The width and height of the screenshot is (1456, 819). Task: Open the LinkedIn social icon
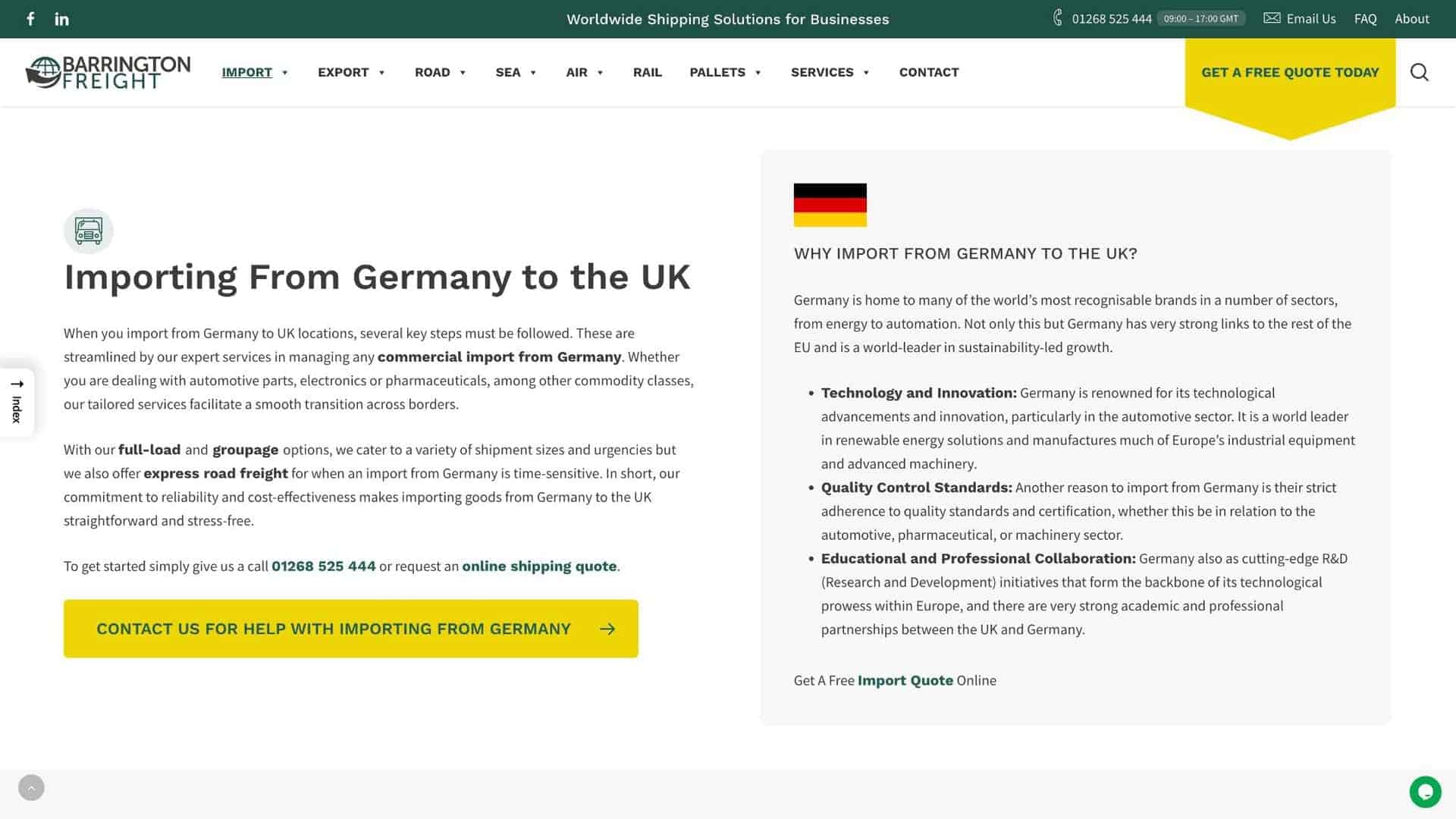62,19
